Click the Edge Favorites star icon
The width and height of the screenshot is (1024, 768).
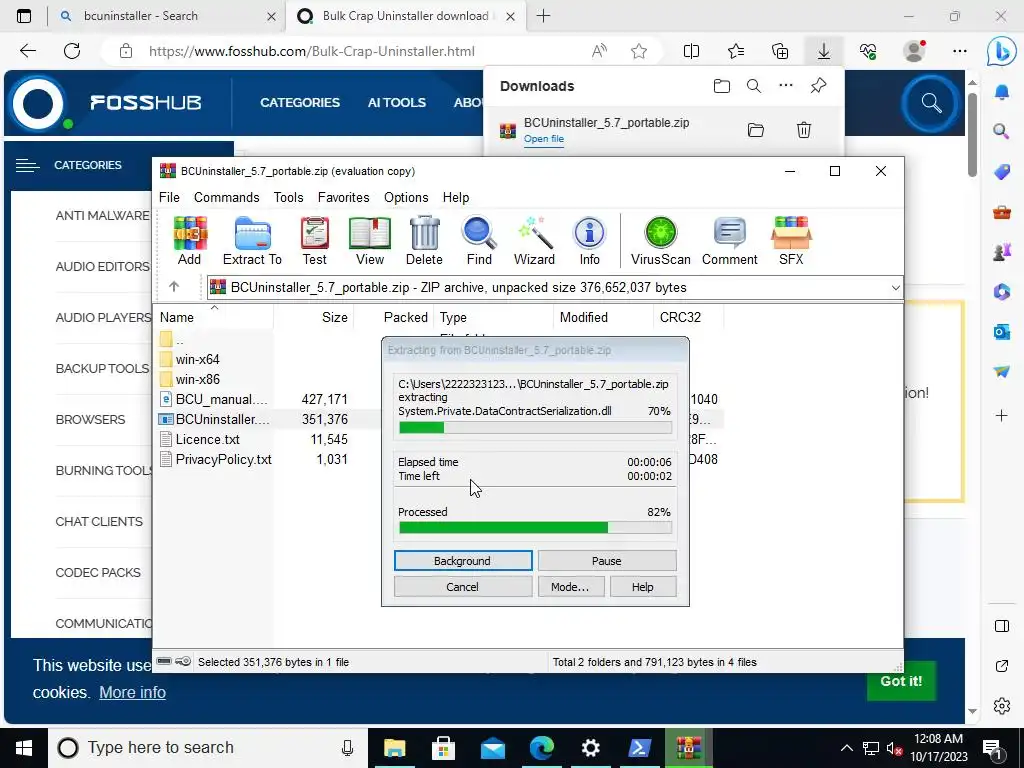click(736, 51)
